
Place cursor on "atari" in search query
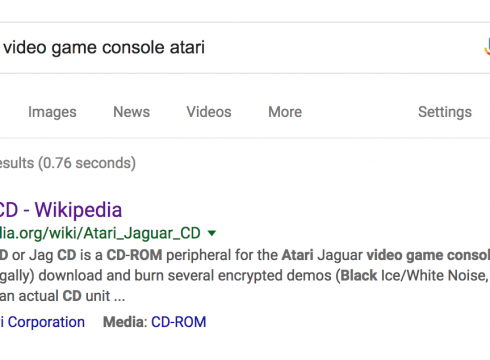(x=187, y=47)
